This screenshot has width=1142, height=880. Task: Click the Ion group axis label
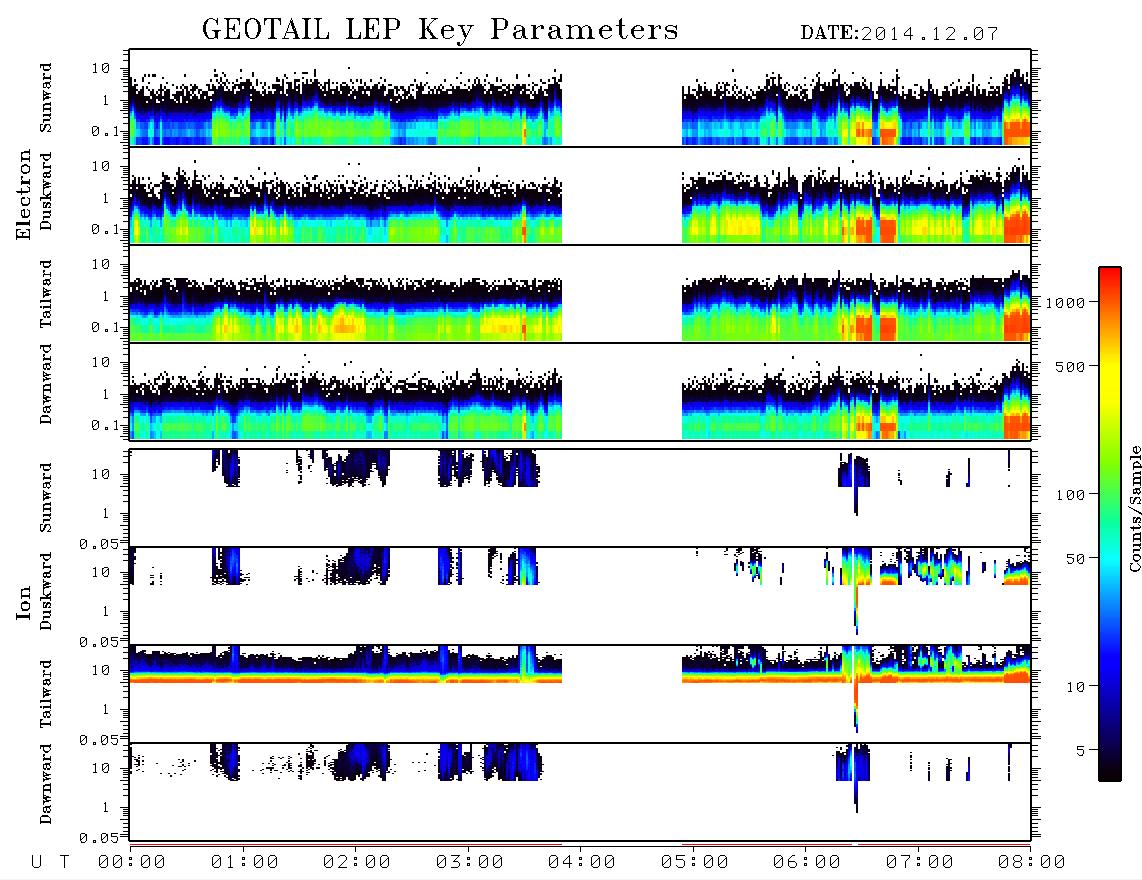coord(23,604)
